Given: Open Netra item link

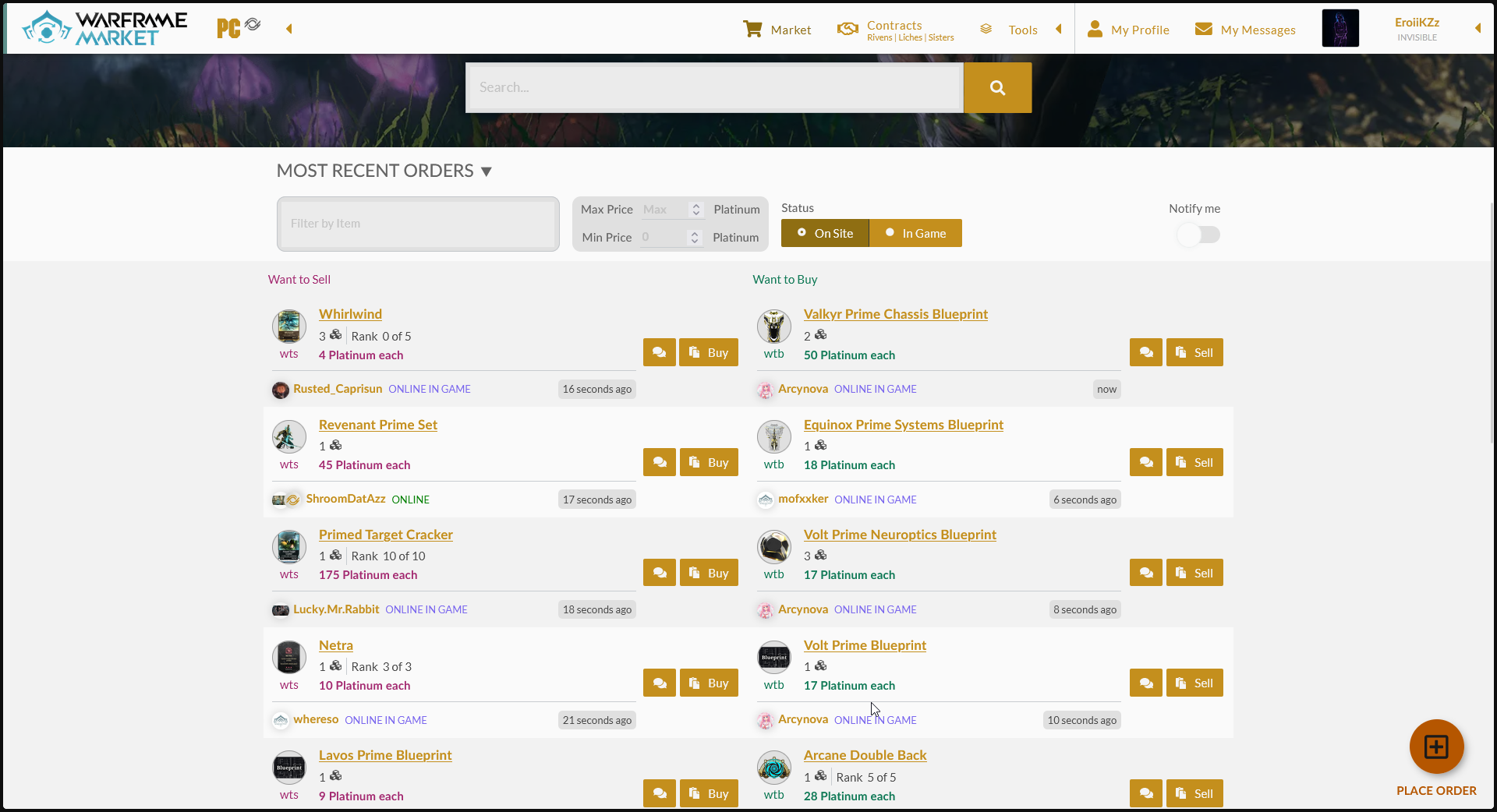Looking at the screenshot, I should coord(336,645).
